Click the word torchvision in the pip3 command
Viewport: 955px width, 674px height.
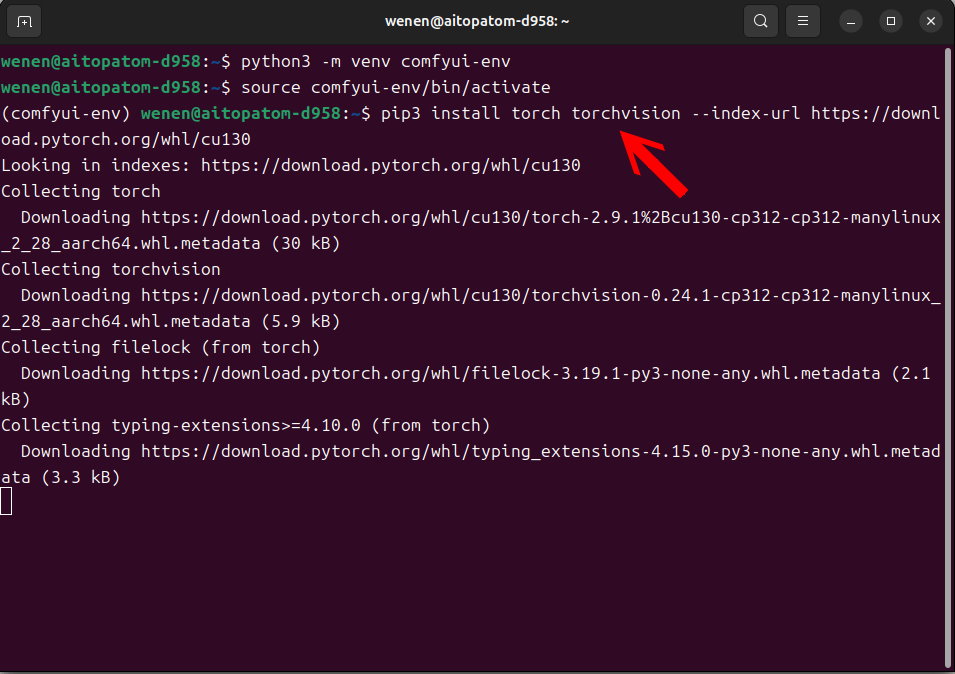click(x=625, y=113)
